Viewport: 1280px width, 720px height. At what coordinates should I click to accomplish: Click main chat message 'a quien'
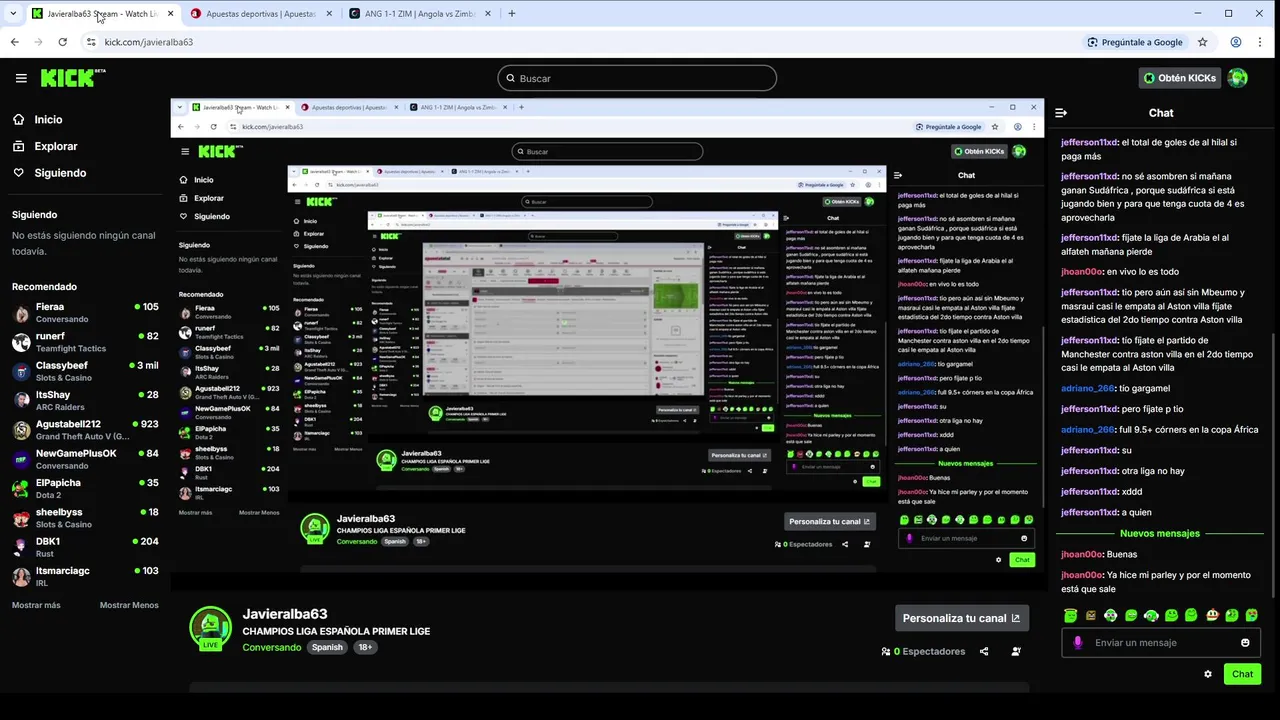click(x=1136, y=512)
